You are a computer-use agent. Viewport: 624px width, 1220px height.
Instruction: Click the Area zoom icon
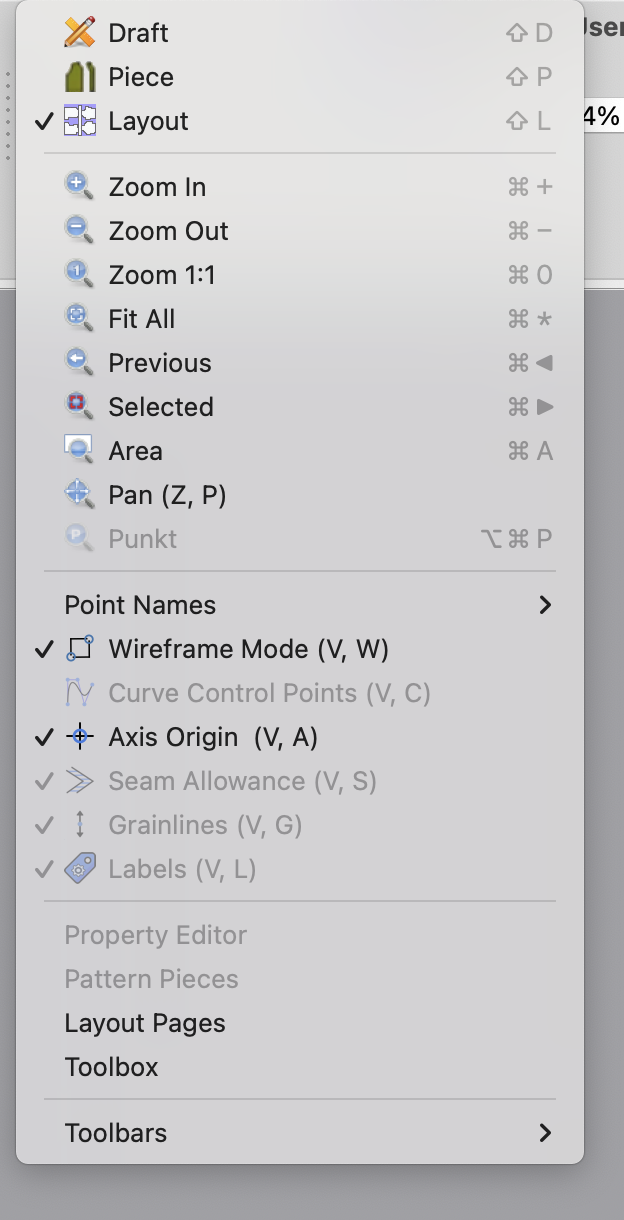pyautogui.click(x=79, y=451)
